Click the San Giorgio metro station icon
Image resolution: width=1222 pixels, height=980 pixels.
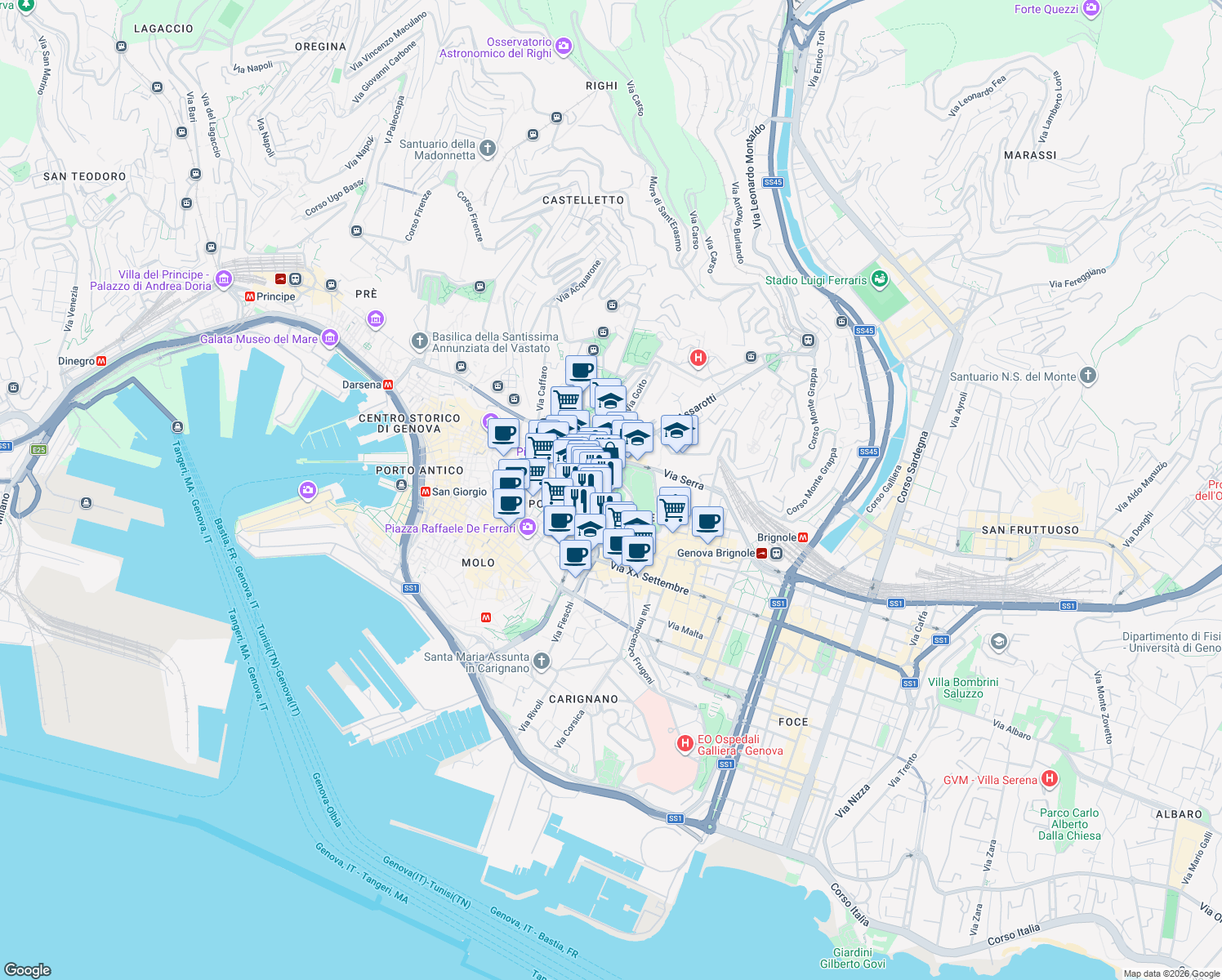coord(426,492)
